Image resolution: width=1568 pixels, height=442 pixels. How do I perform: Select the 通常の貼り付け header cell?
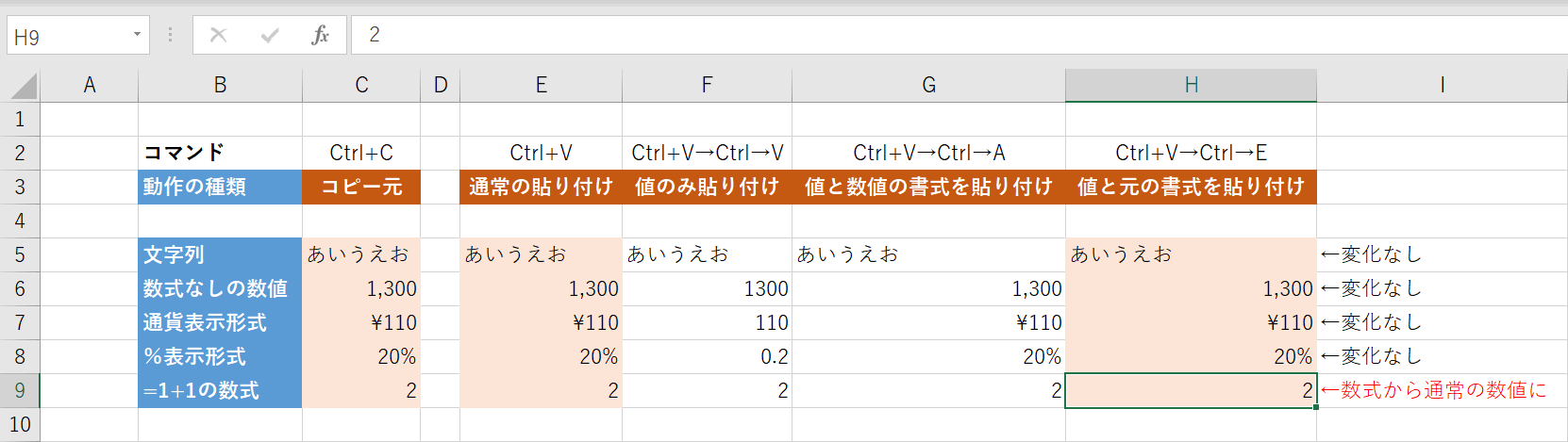click(x=542, y=187)
